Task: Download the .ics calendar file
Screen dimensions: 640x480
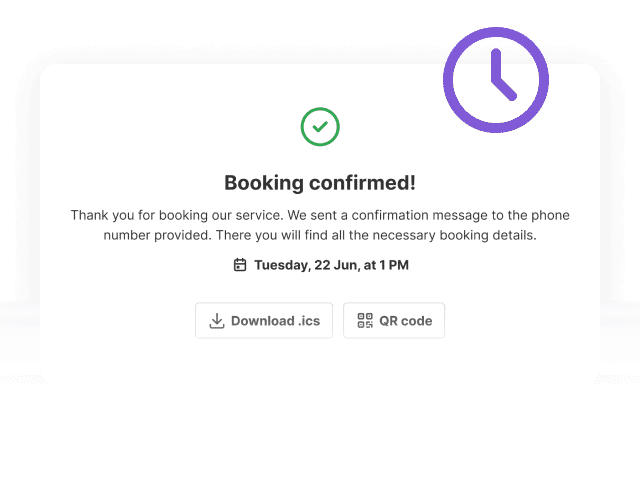Action: 264,320
